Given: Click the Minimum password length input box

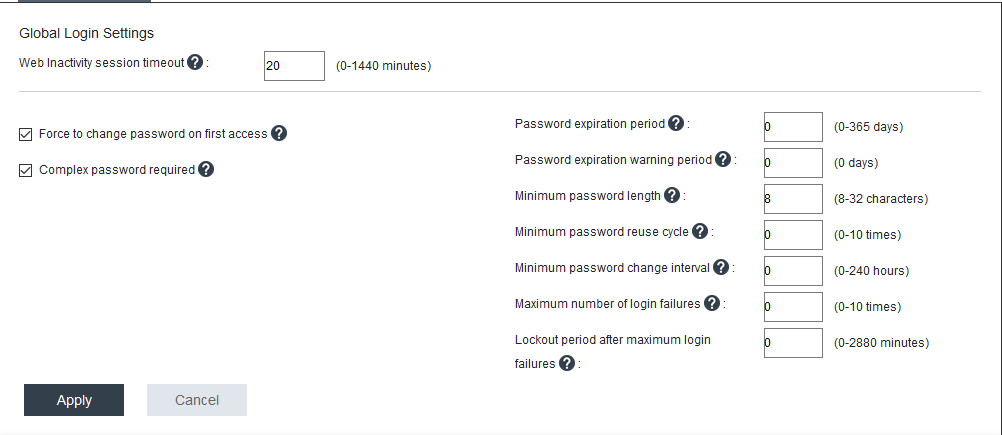Looking at the screenshot, I should (792, 199).
